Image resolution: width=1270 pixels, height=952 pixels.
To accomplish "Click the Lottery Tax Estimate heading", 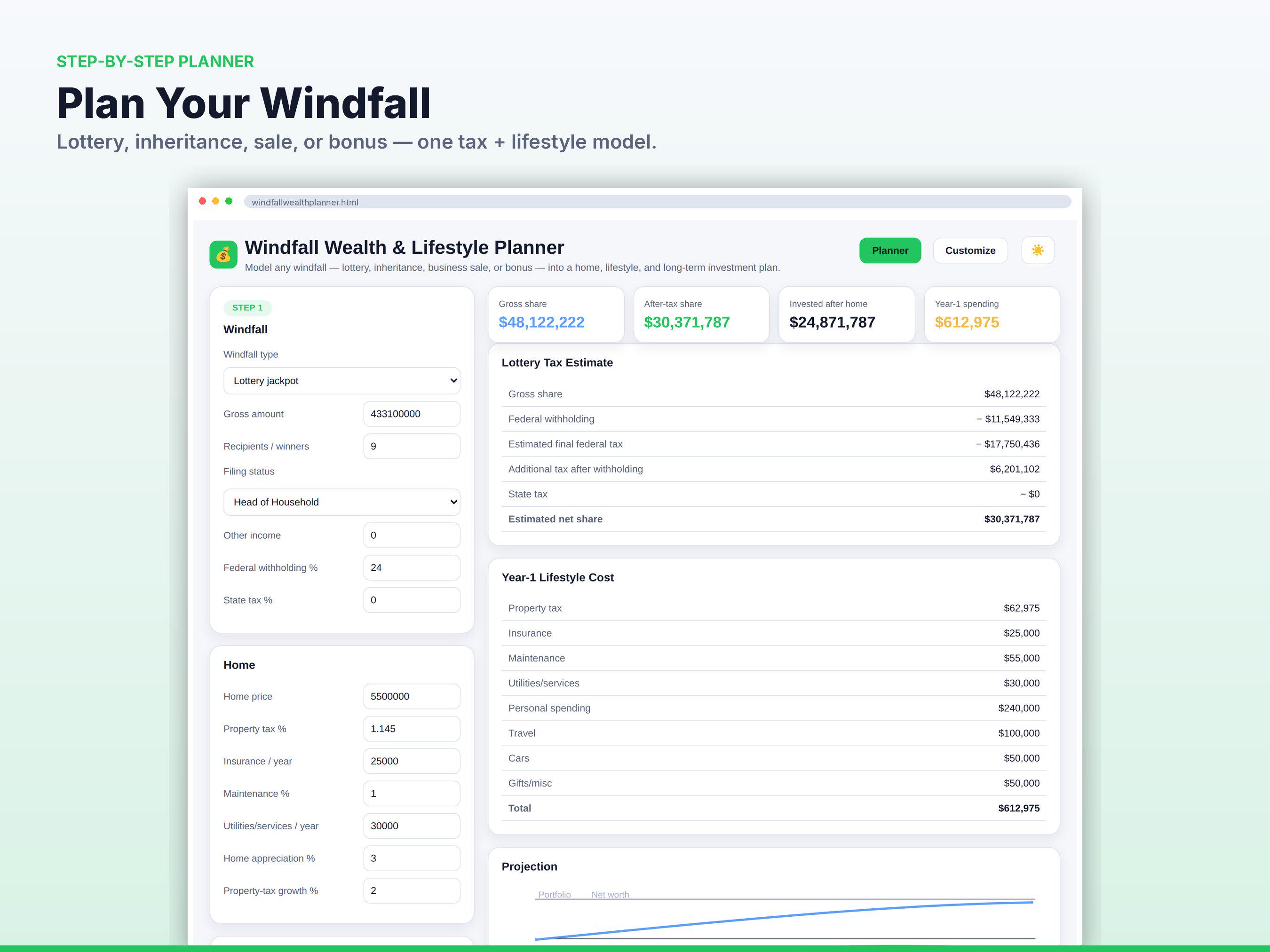I will (557, 362).
